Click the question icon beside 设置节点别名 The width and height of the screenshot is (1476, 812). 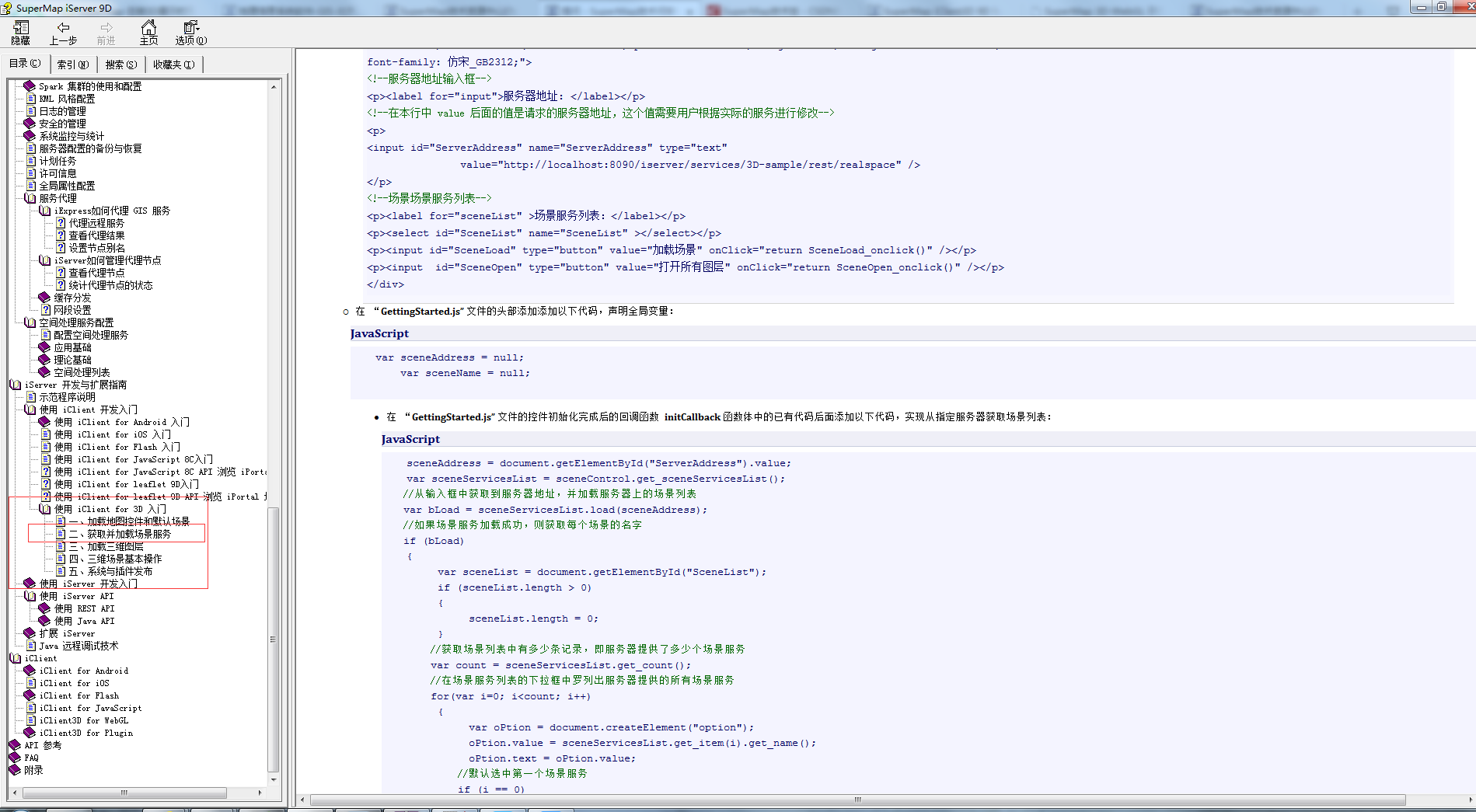[x=61, y=248]
